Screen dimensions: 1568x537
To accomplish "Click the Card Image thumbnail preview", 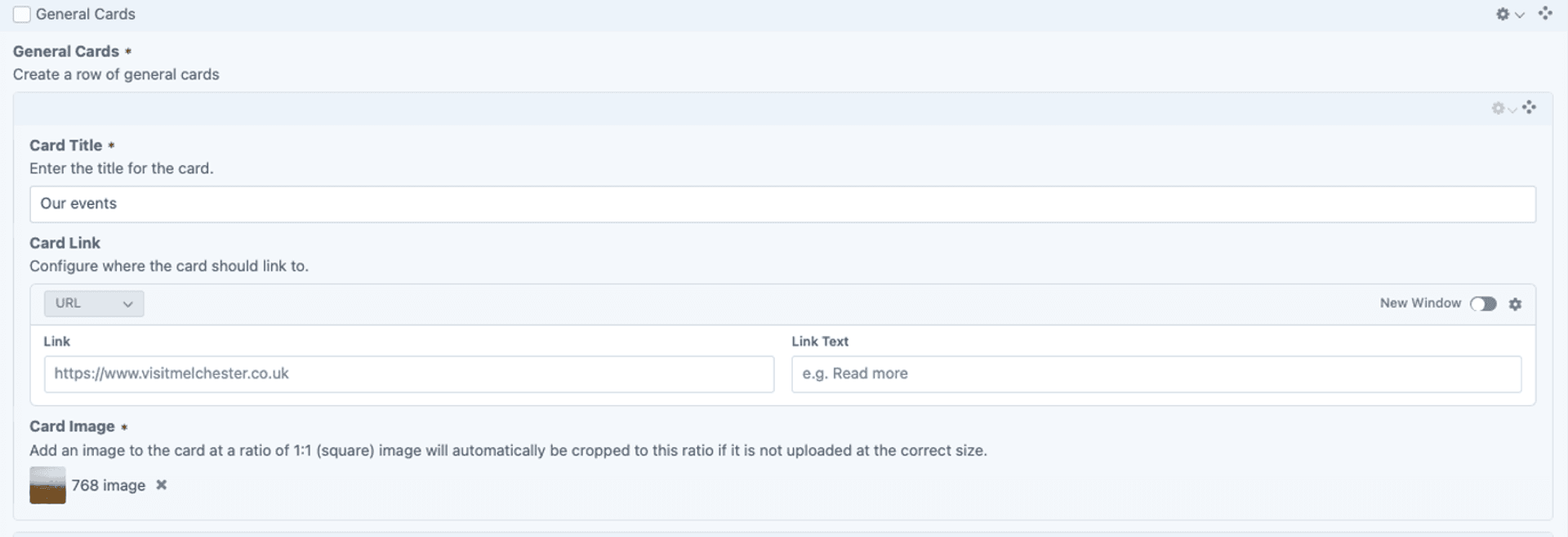I will tap(47, 486).
